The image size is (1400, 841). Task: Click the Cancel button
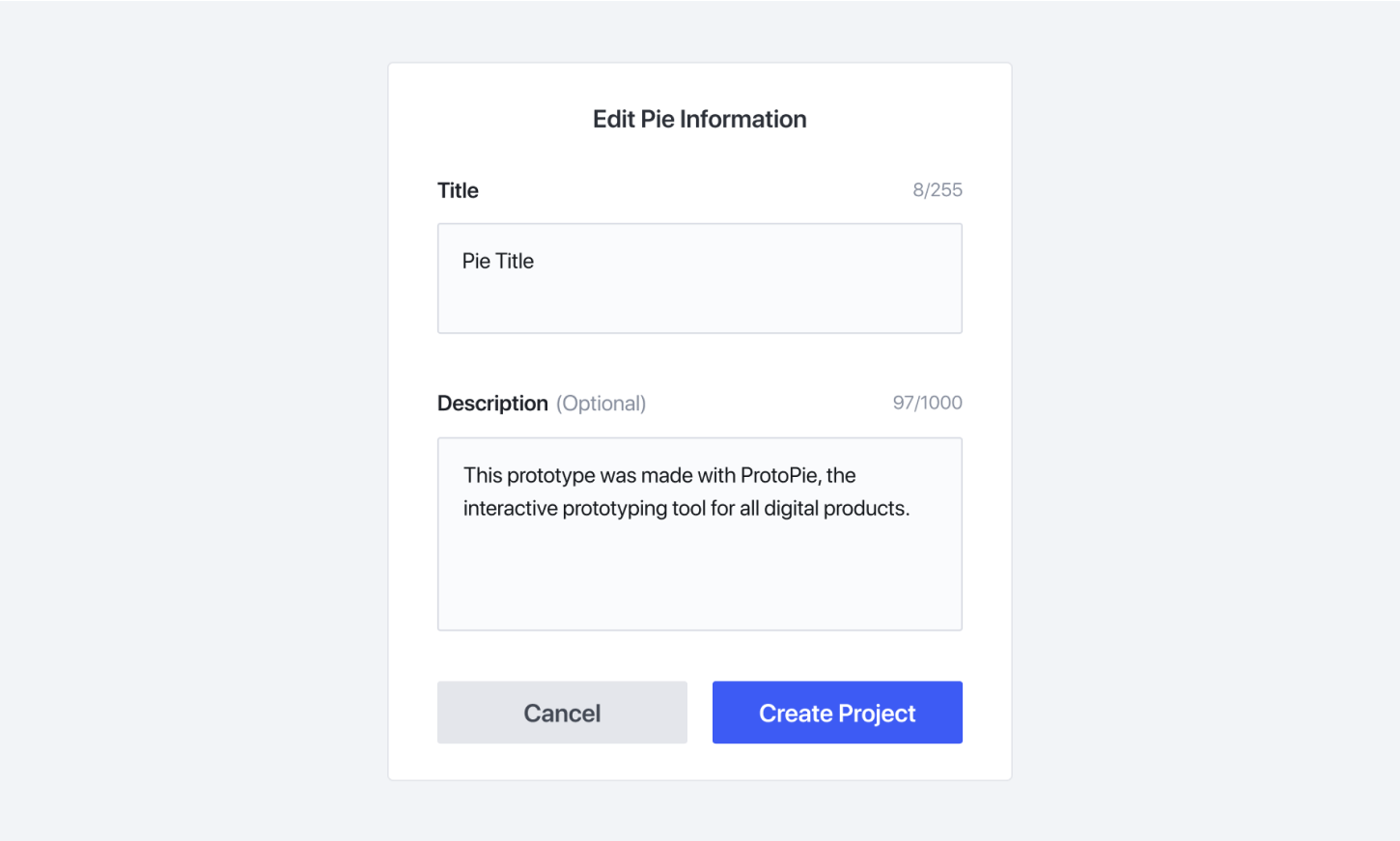coord(562,713)
